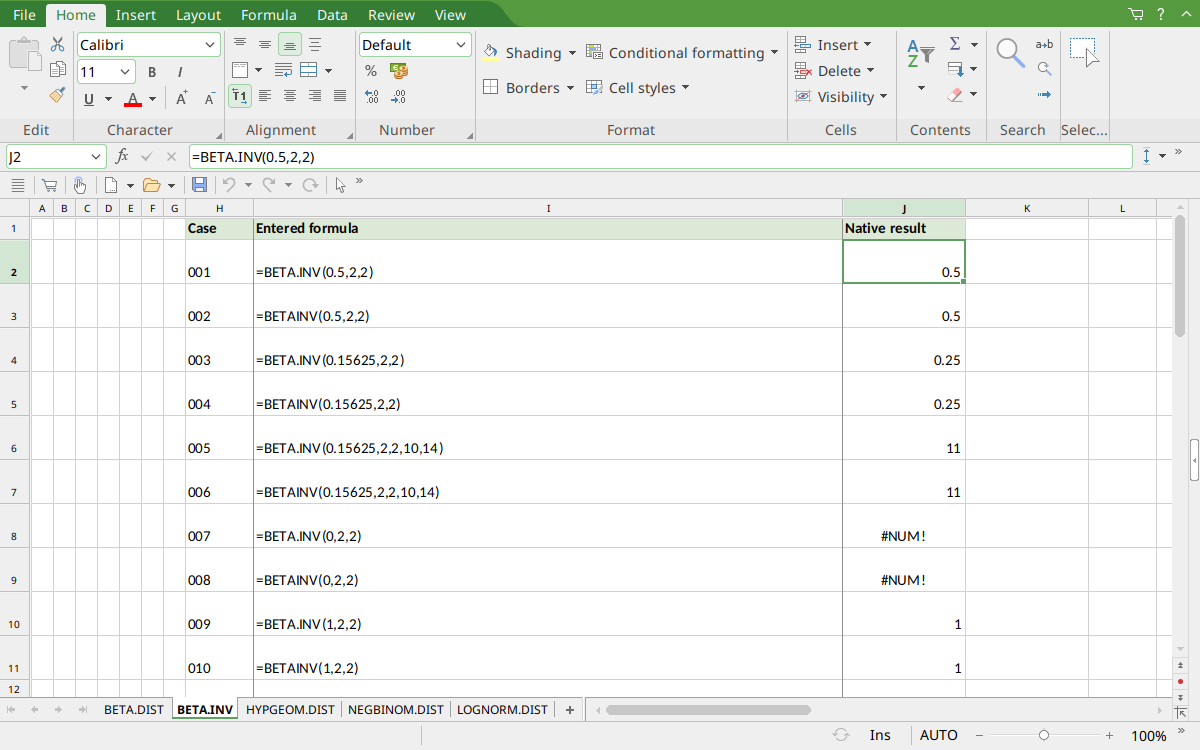Click the Sort and filter AZ icon
This screenshot has height=750, width=1200.
[920, 53]
